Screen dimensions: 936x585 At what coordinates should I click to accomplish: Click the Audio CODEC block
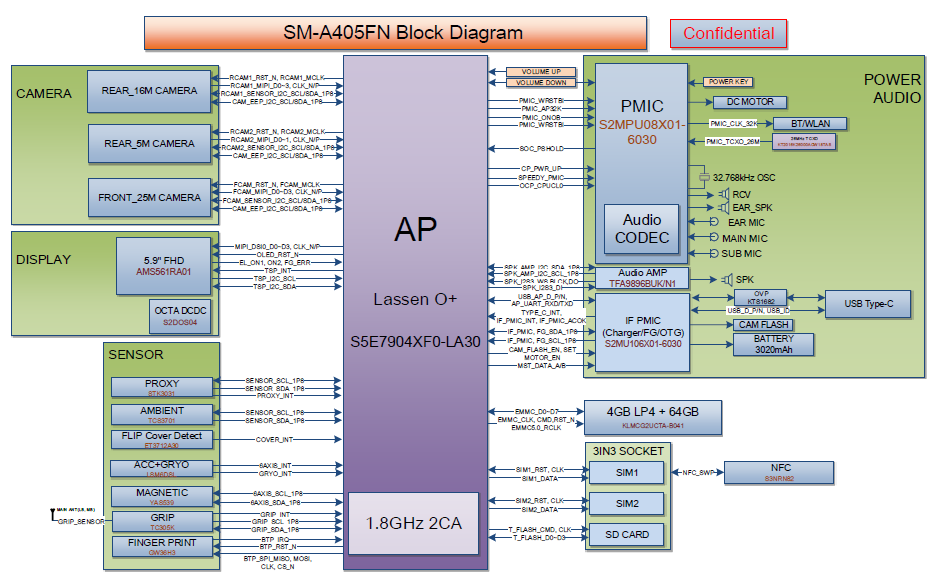click(x=642, y=229)
